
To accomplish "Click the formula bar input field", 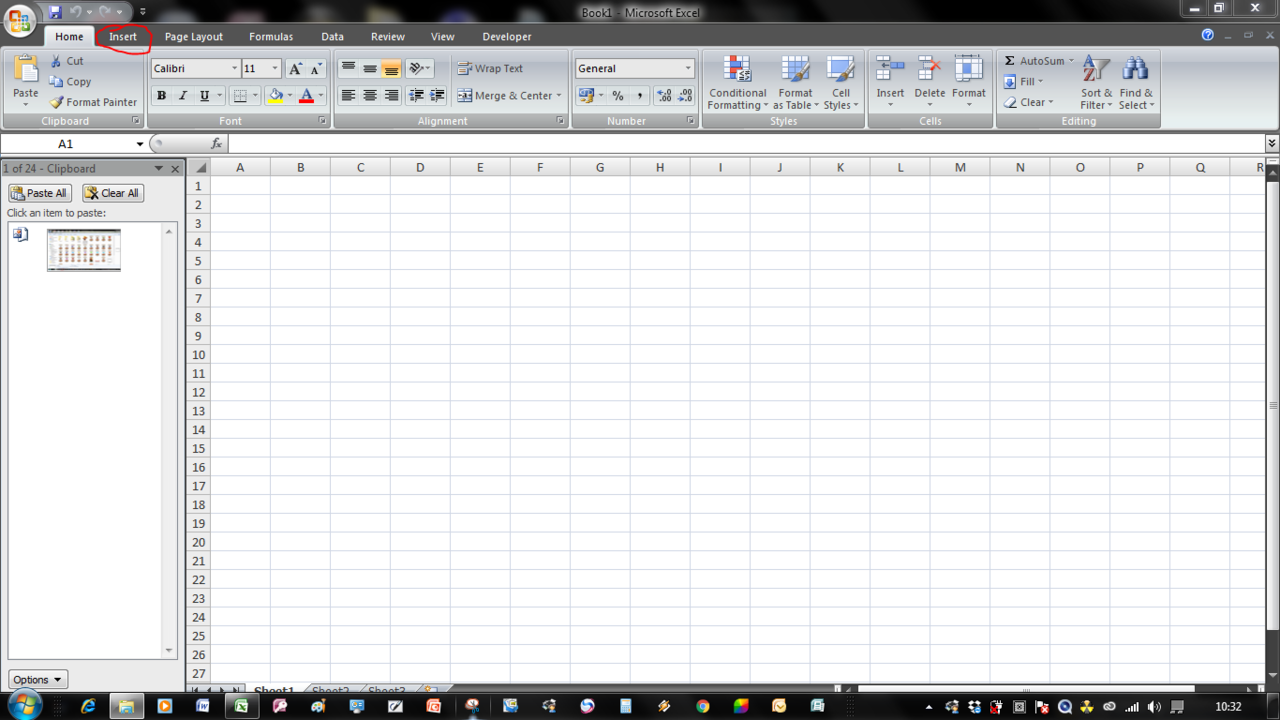I will pos(745,144).
